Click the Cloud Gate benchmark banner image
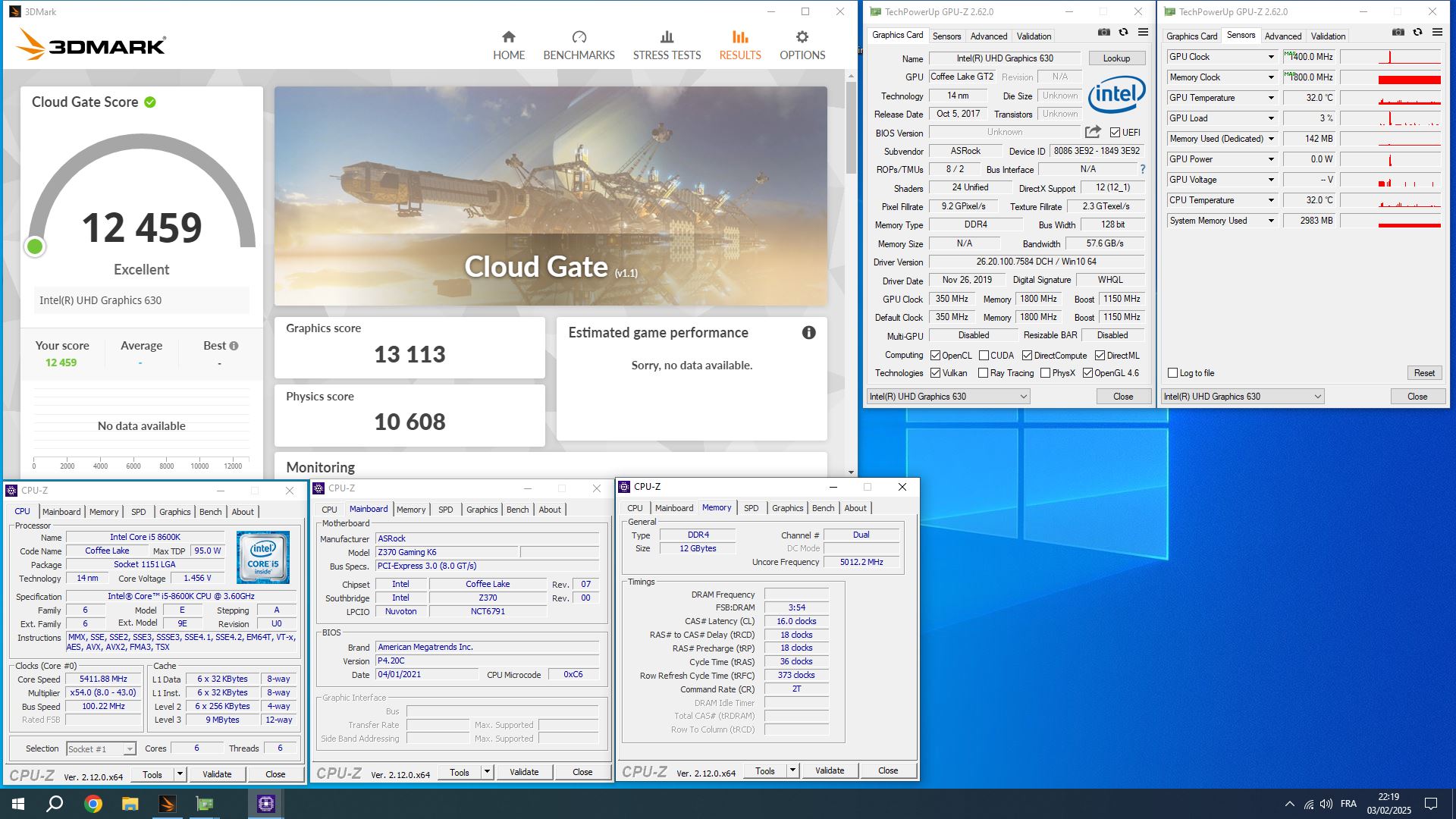 click(x=551, y=196)
